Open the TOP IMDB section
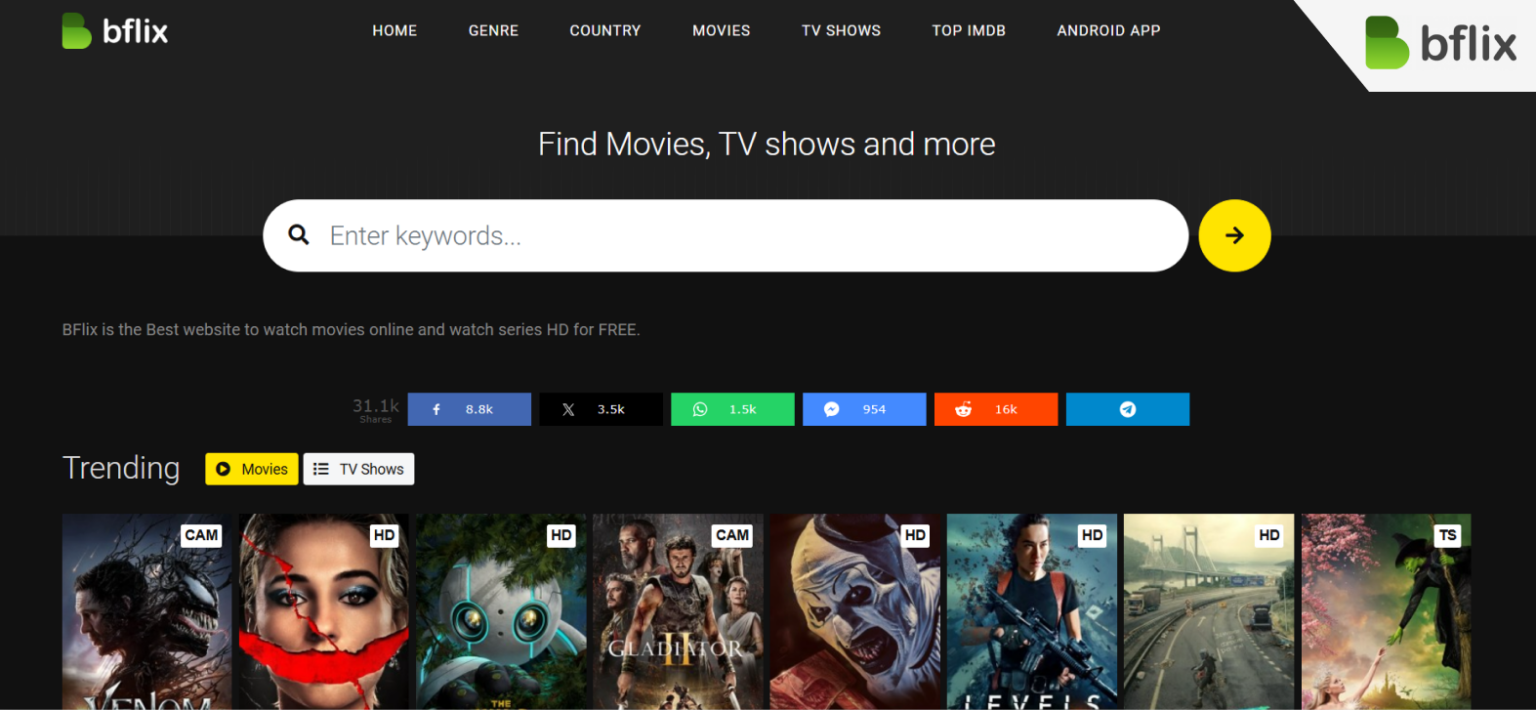Screen dimensions: 1536x710 point(968,30)
